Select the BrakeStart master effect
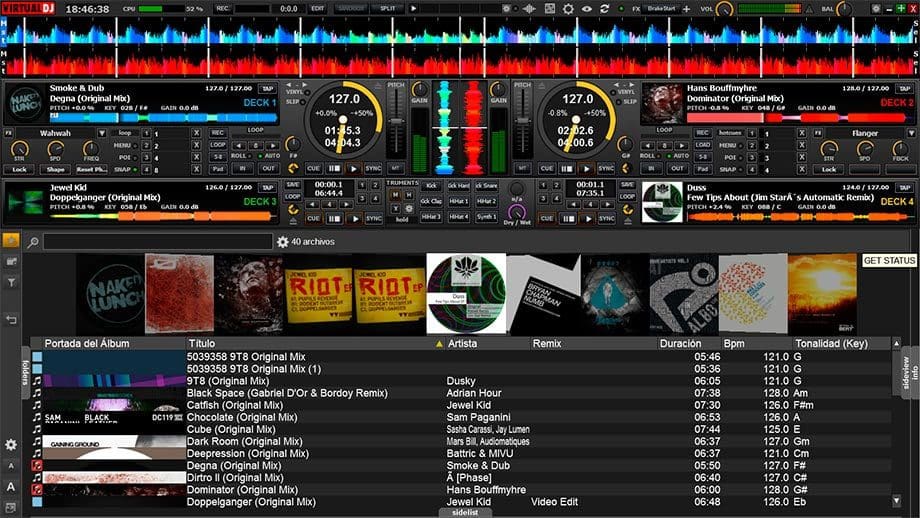Viewport: 920px width, 518px height. pos(661,9)
